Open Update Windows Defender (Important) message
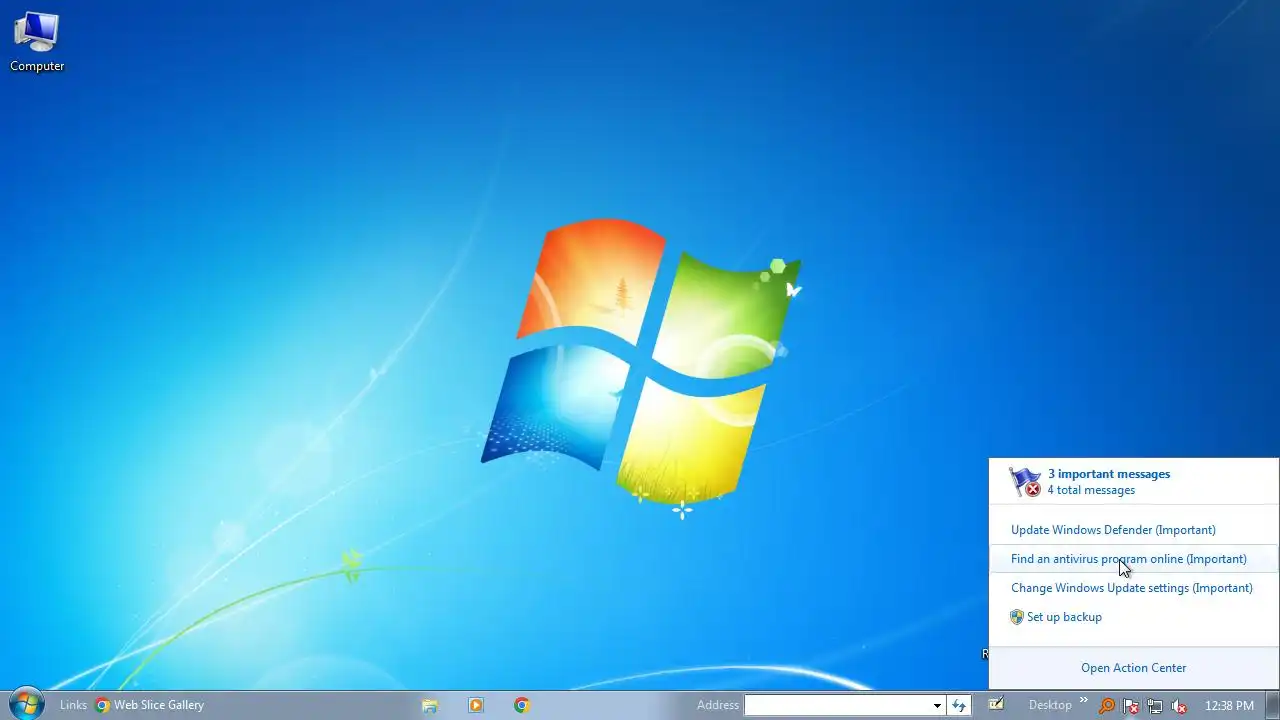This screenshot has height=720, width=1280. click(x=1113, y=530)
